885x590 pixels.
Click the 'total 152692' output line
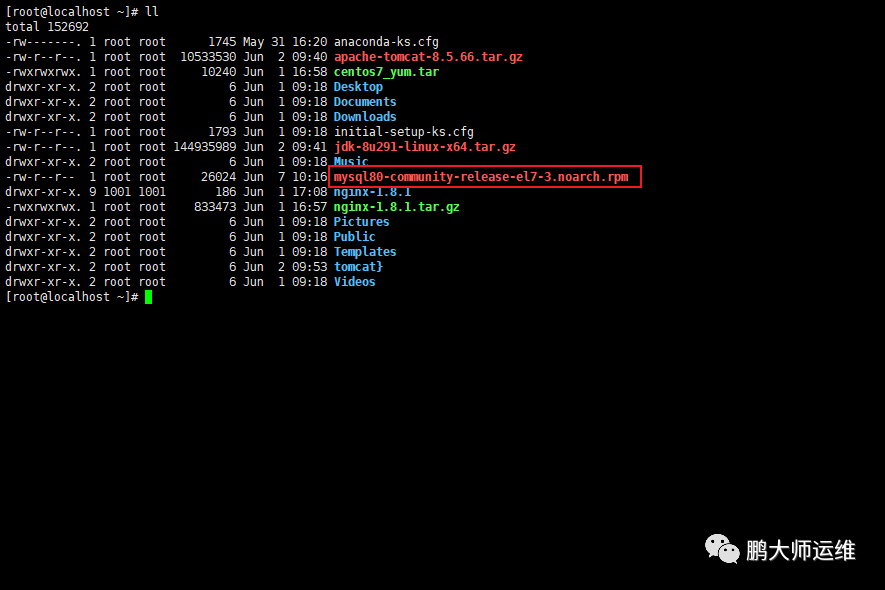(x=47, y=27)
